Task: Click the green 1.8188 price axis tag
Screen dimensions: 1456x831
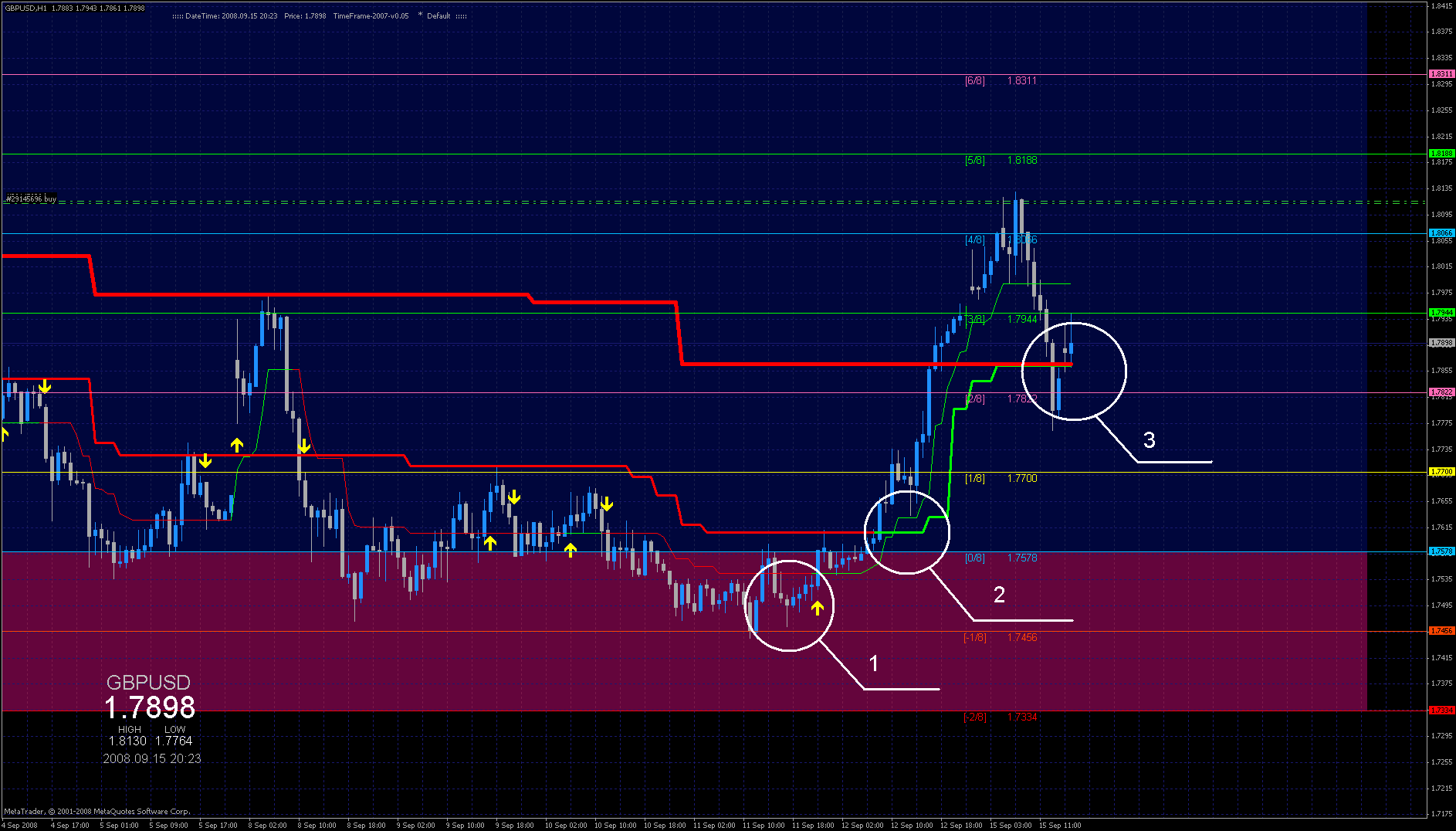Action: [1441, 154]
